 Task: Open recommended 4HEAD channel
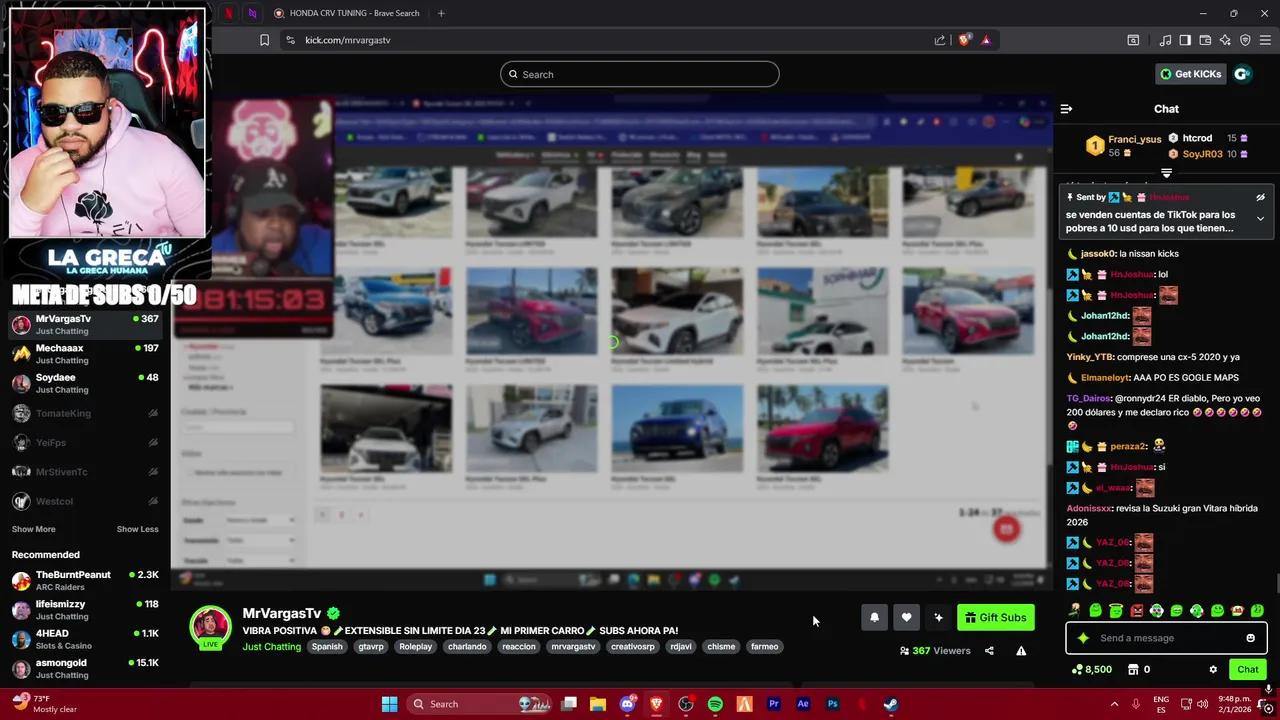(85, 640)
